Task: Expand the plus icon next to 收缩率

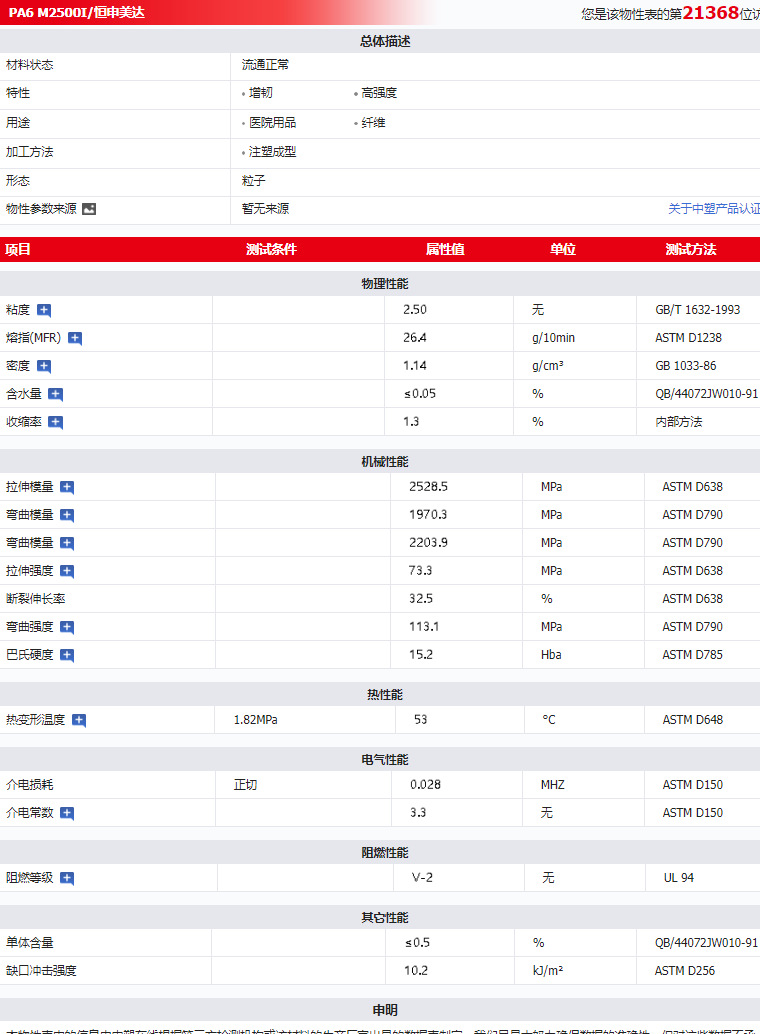Action: (x=56, y=422)
